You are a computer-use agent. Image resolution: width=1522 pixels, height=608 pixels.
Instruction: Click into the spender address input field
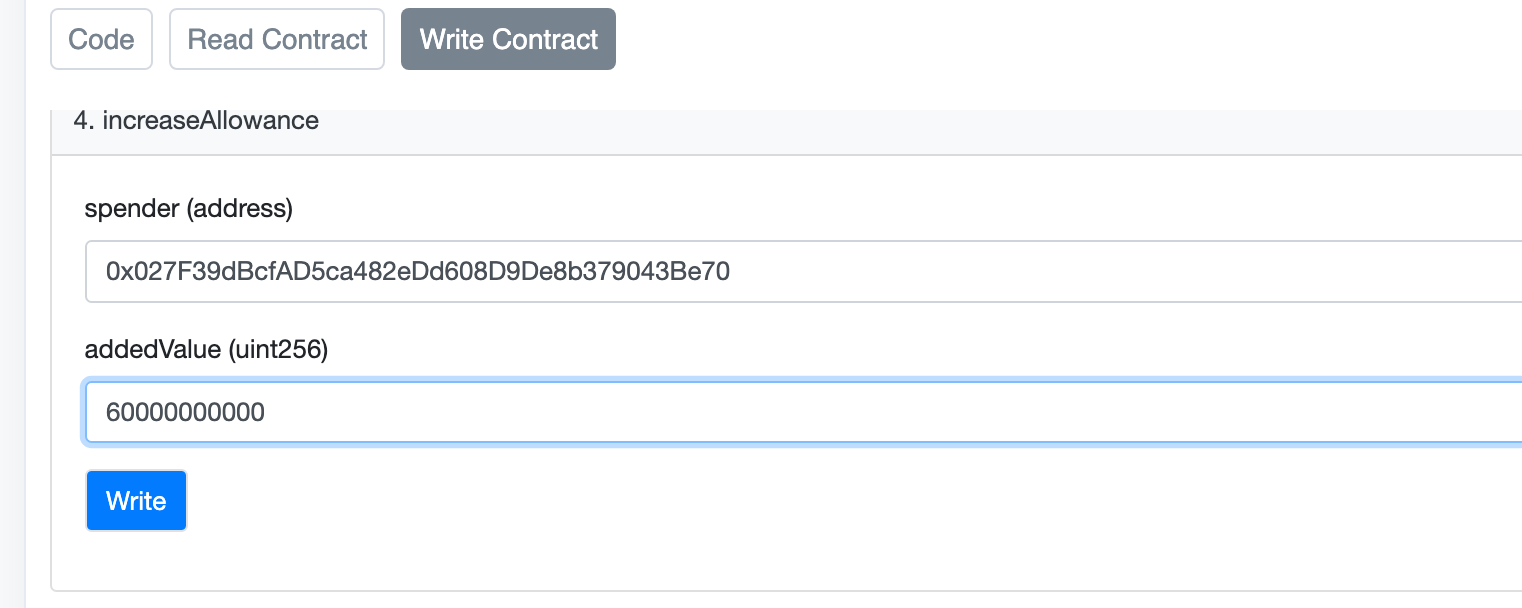(800, 271)
